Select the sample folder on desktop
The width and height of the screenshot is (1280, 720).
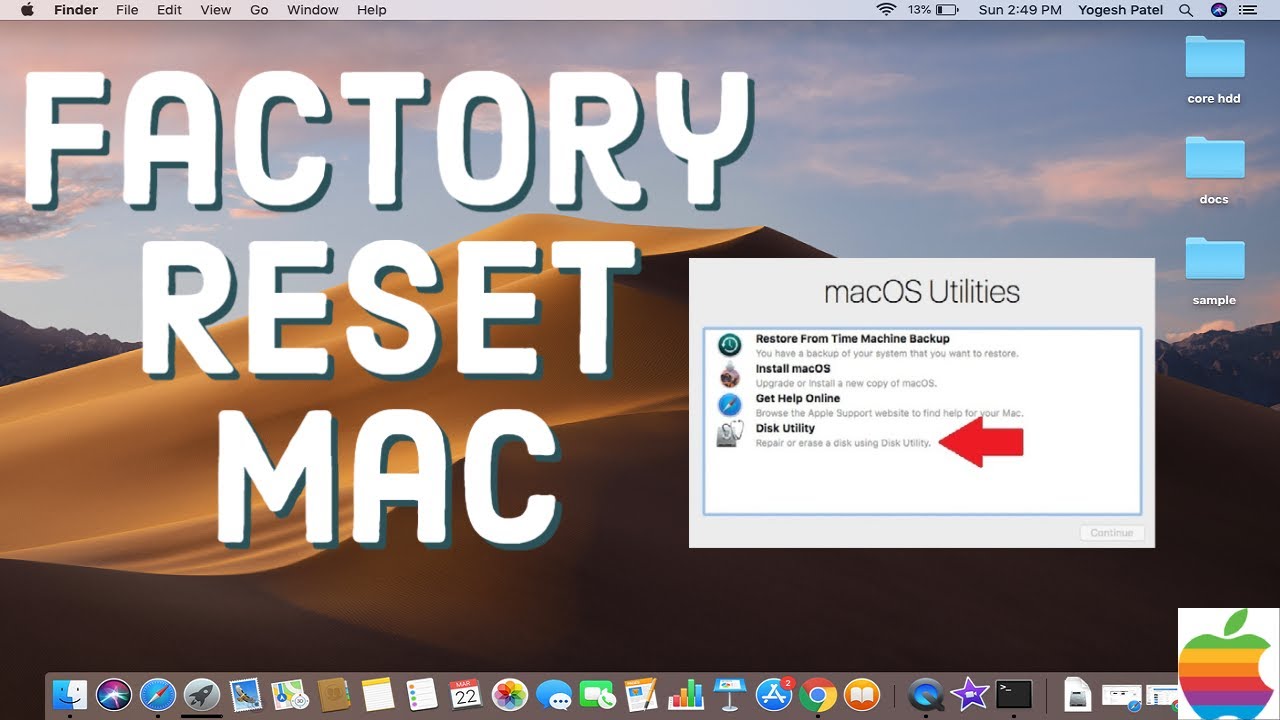point(1214,271)
